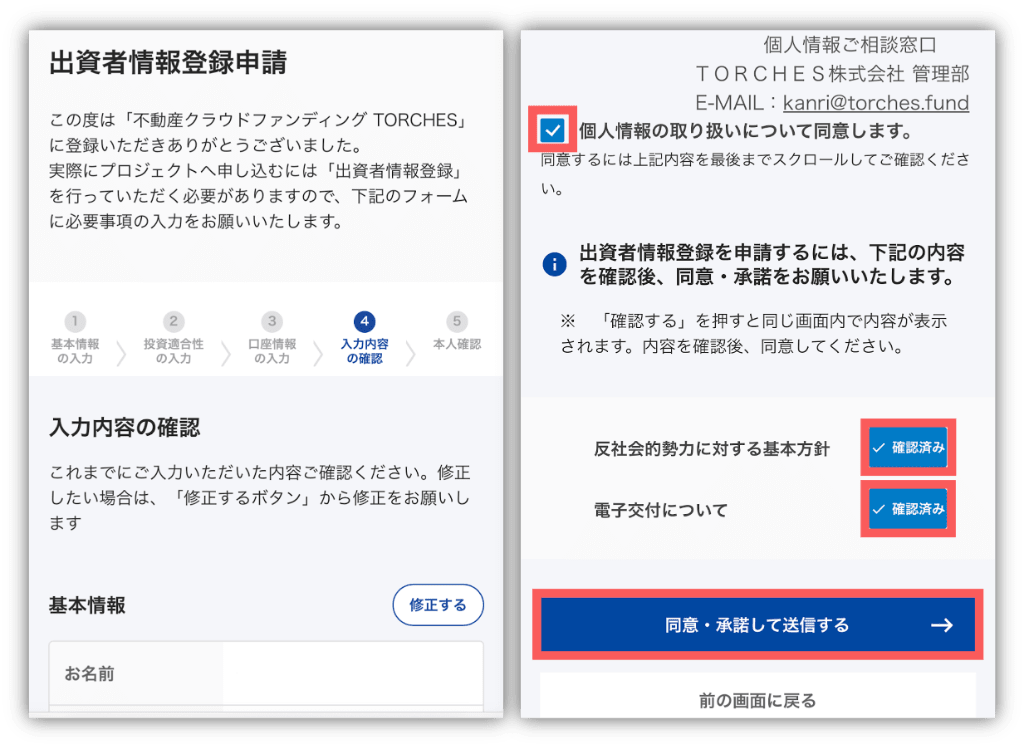Screen dimensions: 1024x748
Task: Click the arrow icon on 同意・承諾して送信する
Action: pyautogui.click(x=942, y=625)
